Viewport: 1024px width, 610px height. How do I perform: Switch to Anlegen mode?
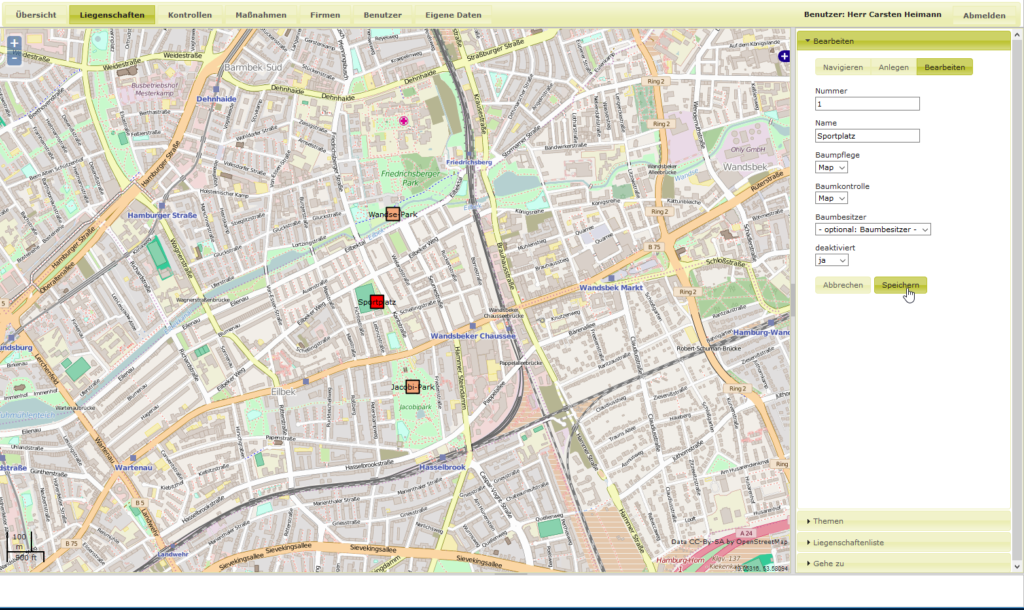point(893,67)
